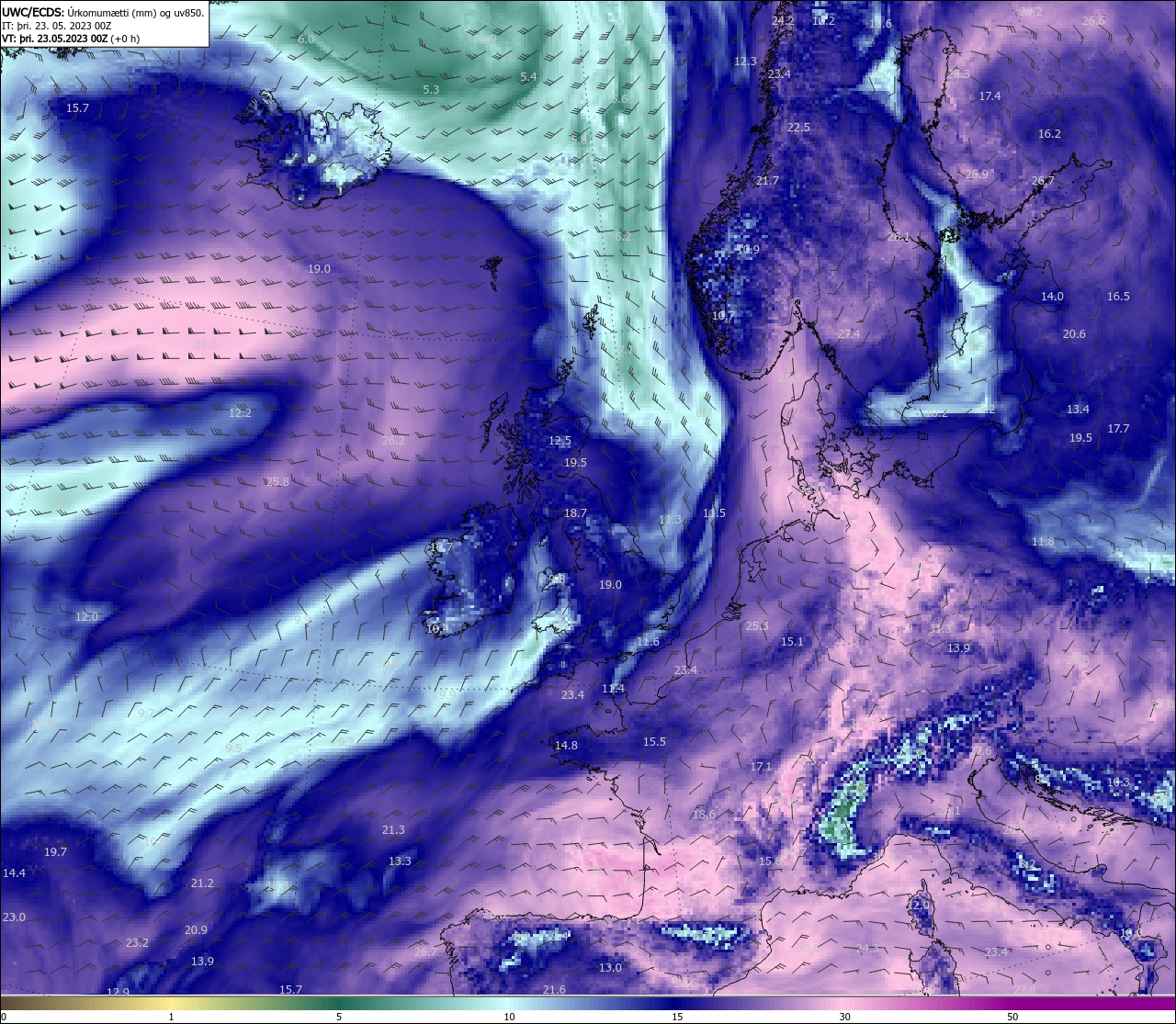Screen dimensions: 1176x1024
Task: Click the legend label '50'
Action: tap(1012, 1017)
